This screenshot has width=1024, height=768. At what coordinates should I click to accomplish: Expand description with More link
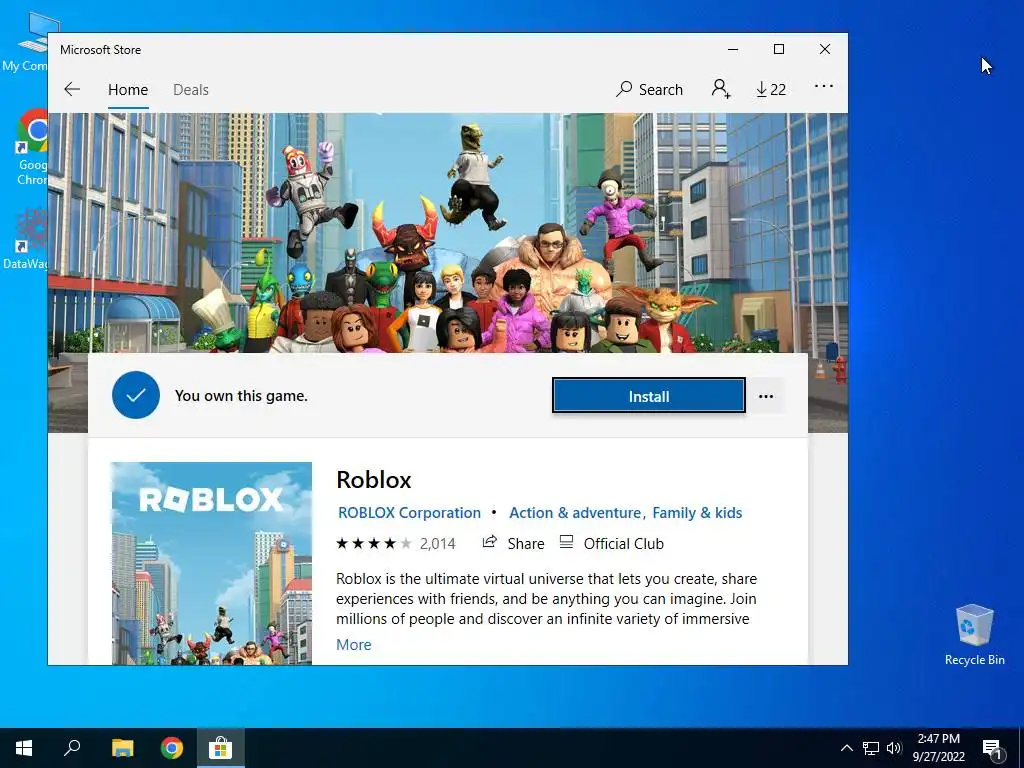click(x=353, y=645)
